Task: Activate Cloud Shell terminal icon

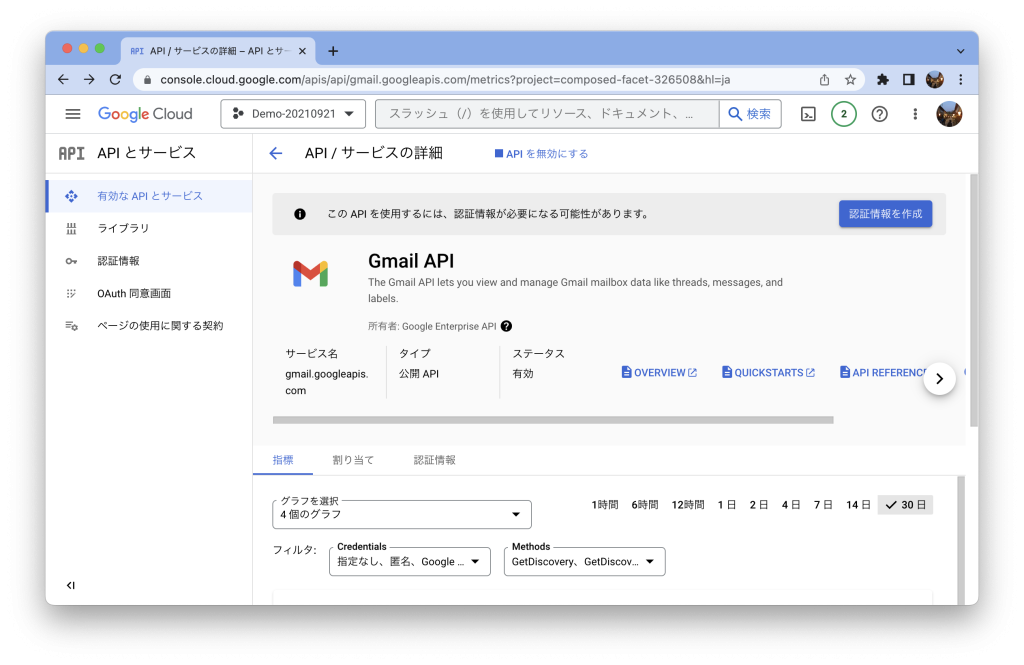Action: point(808,114)
